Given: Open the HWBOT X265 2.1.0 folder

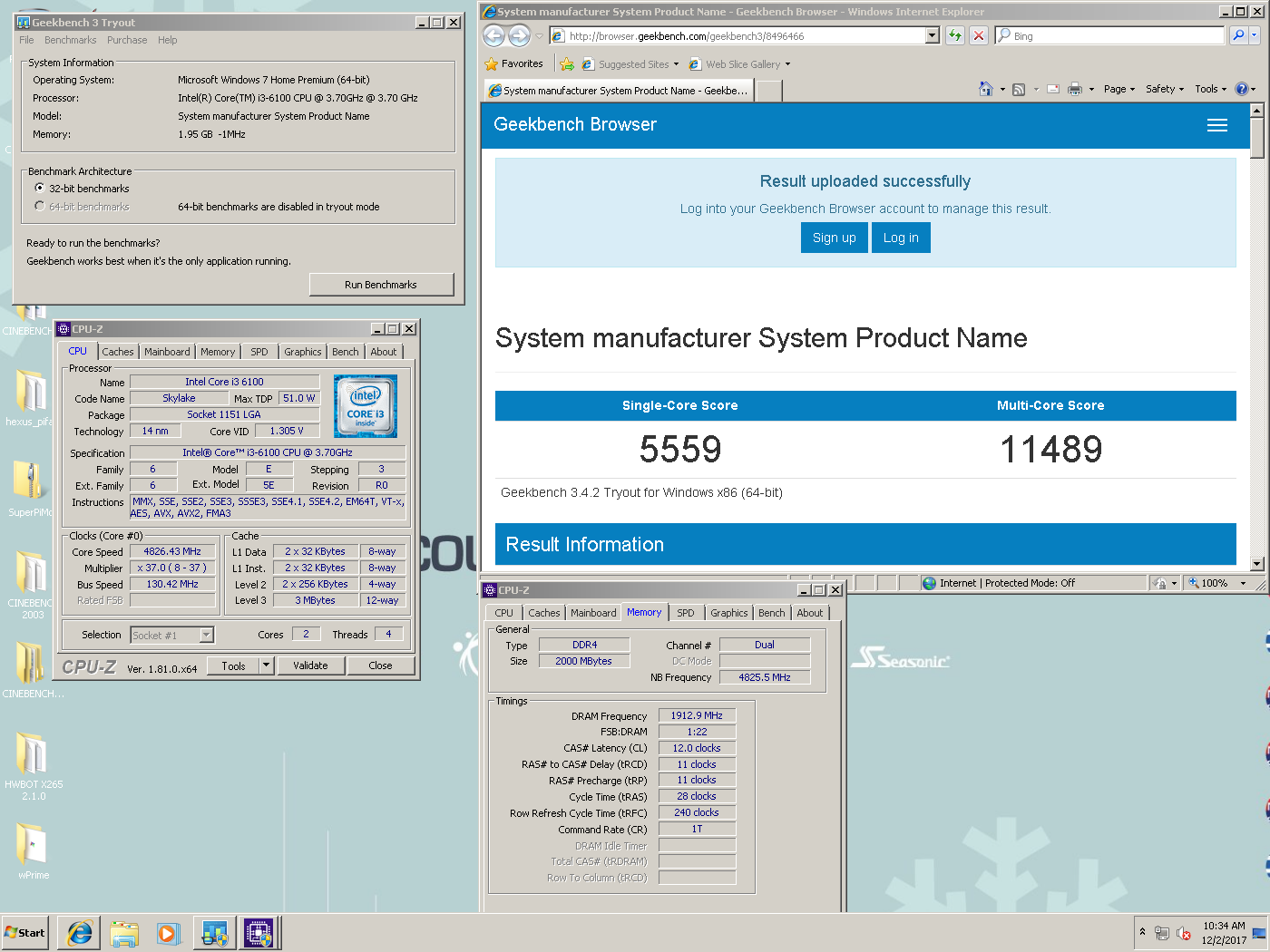Looking at the screenshot, I should click(x=33, y=765).
